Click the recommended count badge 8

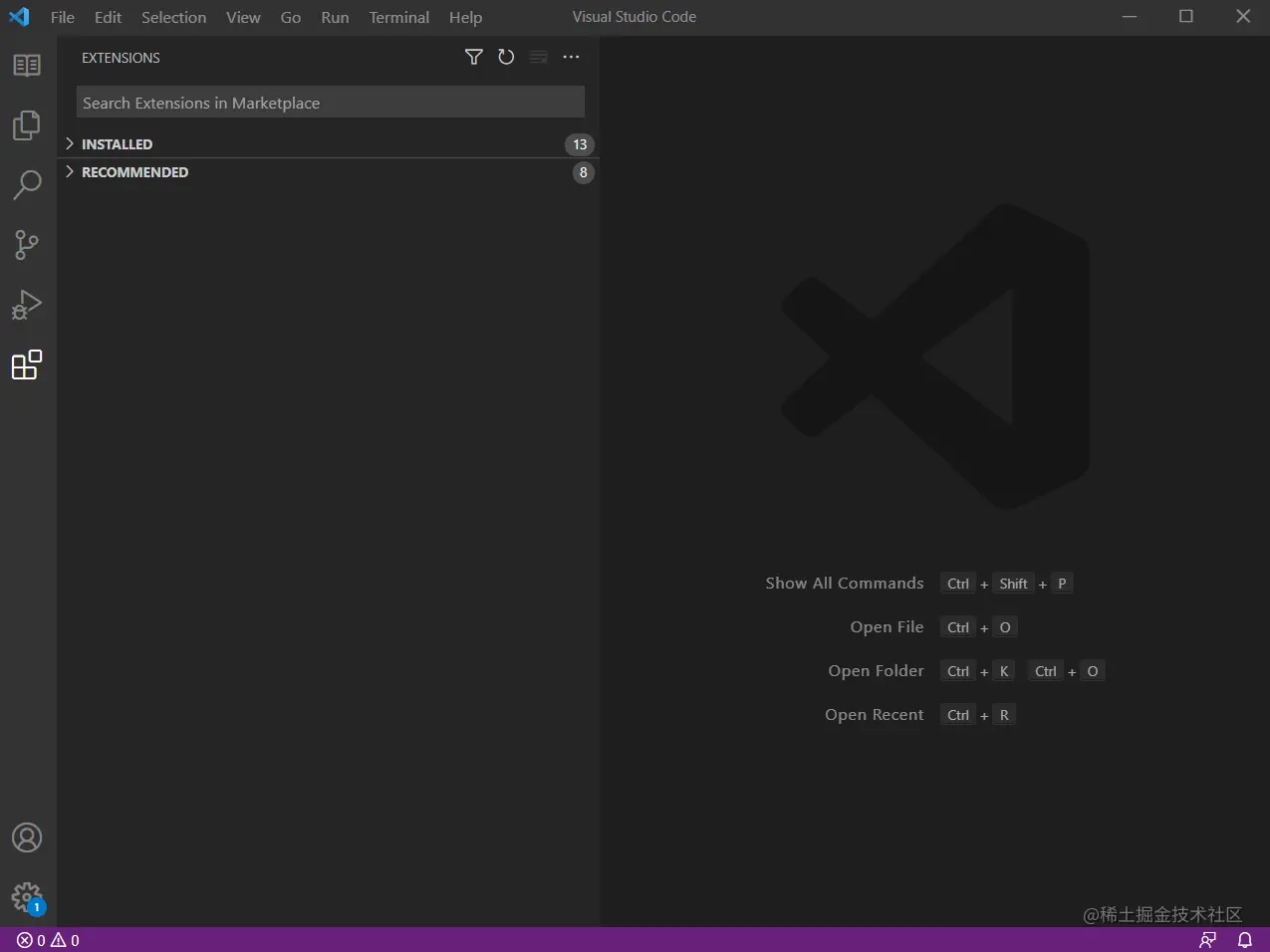[x=584, y=172]
